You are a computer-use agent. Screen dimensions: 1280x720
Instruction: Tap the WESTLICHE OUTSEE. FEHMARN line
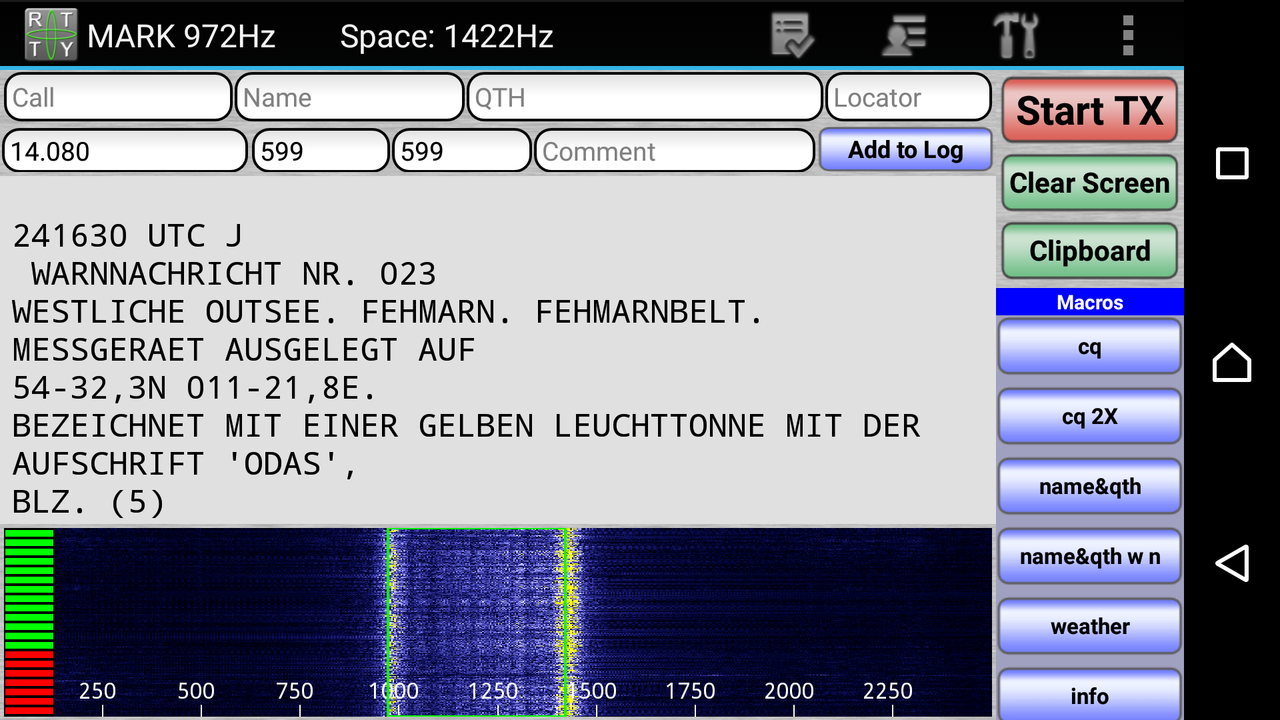(388, 312)
